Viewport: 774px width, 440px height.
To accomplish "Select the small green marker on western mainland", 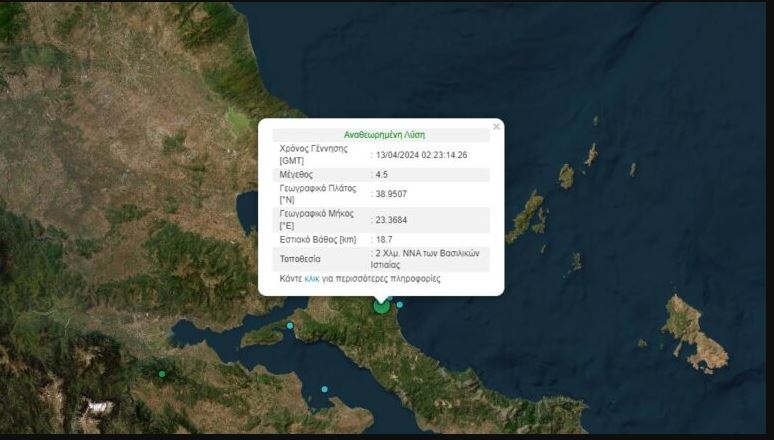I will (x=162, y=374).
